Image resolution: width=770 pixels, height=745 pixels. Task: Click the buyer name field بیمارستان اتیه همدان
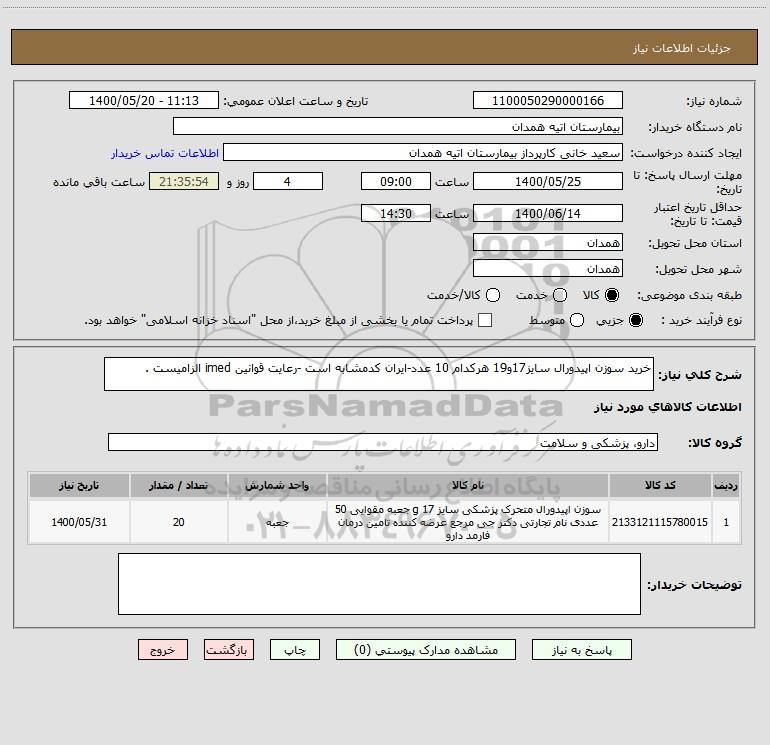(x=398, y=127)
